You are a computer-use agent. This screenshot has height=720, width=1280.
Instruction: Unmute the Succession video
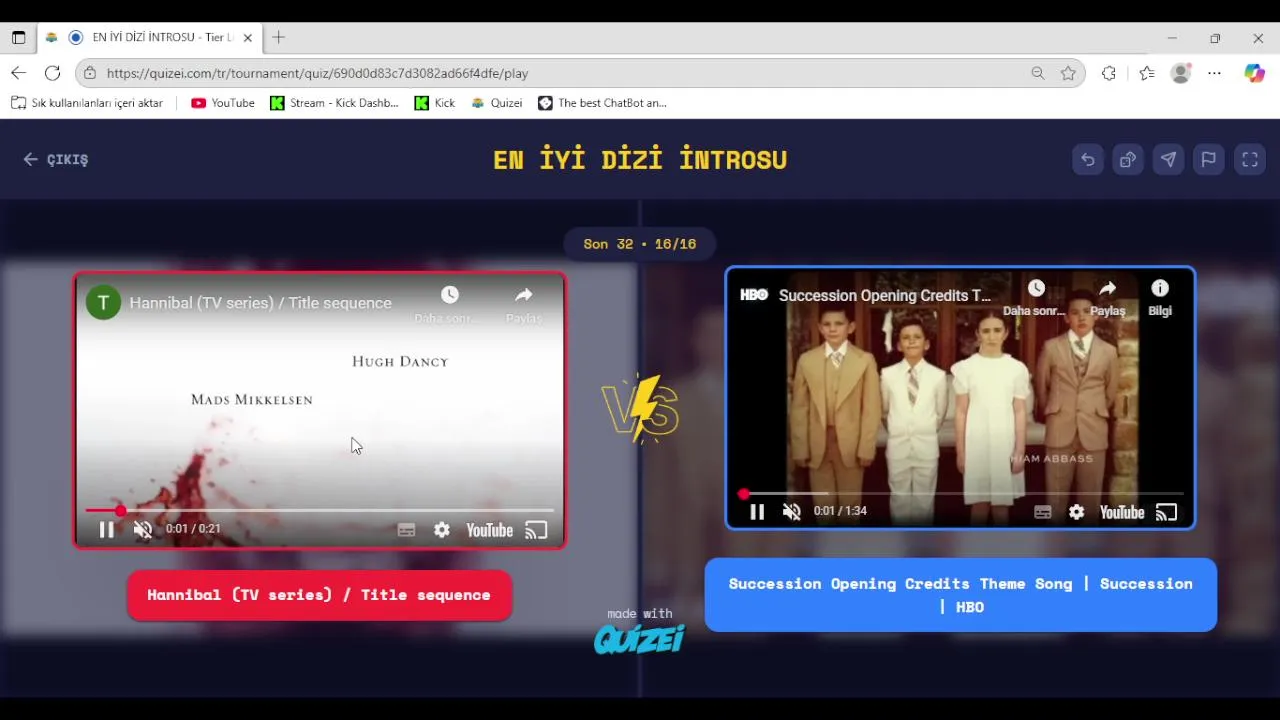[x=792, y=512]
